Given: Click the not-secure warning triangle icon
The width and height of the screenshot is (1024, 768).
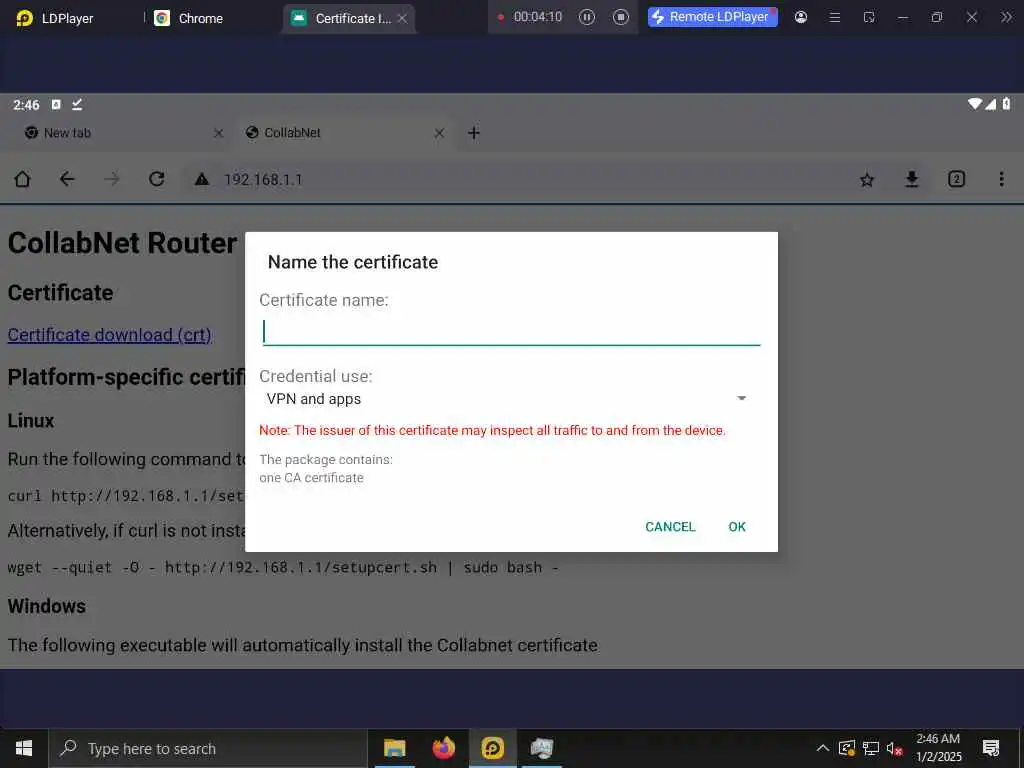Looking at the screenshot, I should click(x=202, y=179).
